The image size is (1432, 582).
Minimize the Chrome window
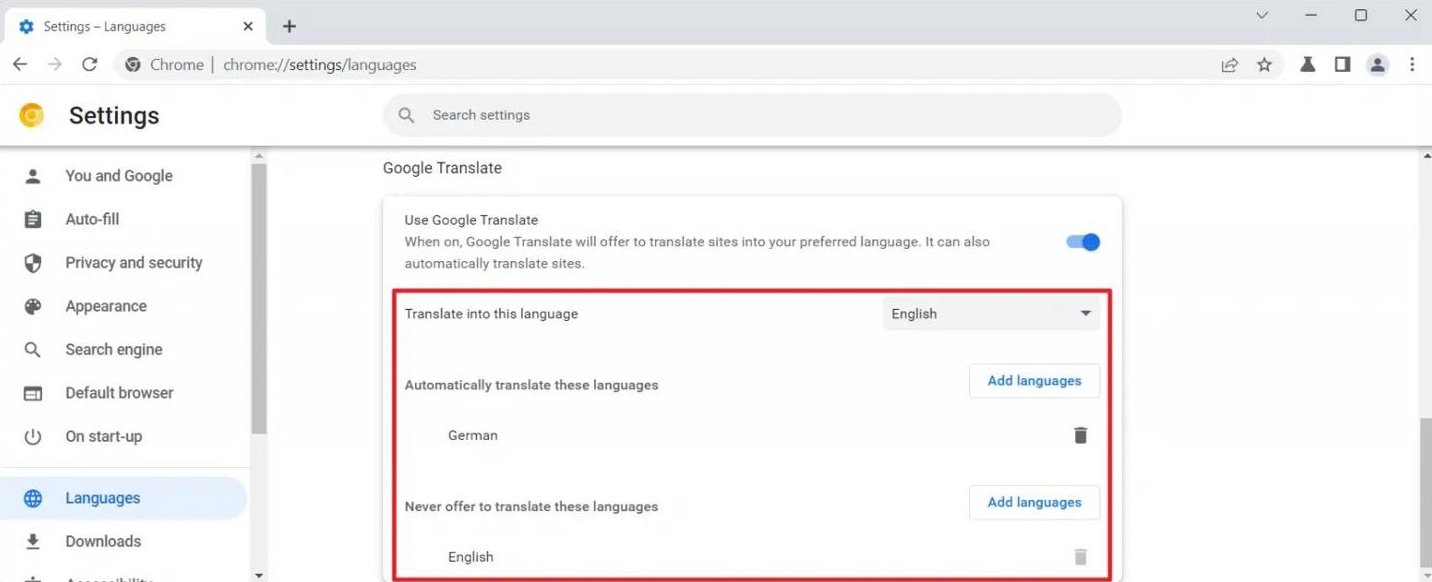click(x=1311, y=15)
